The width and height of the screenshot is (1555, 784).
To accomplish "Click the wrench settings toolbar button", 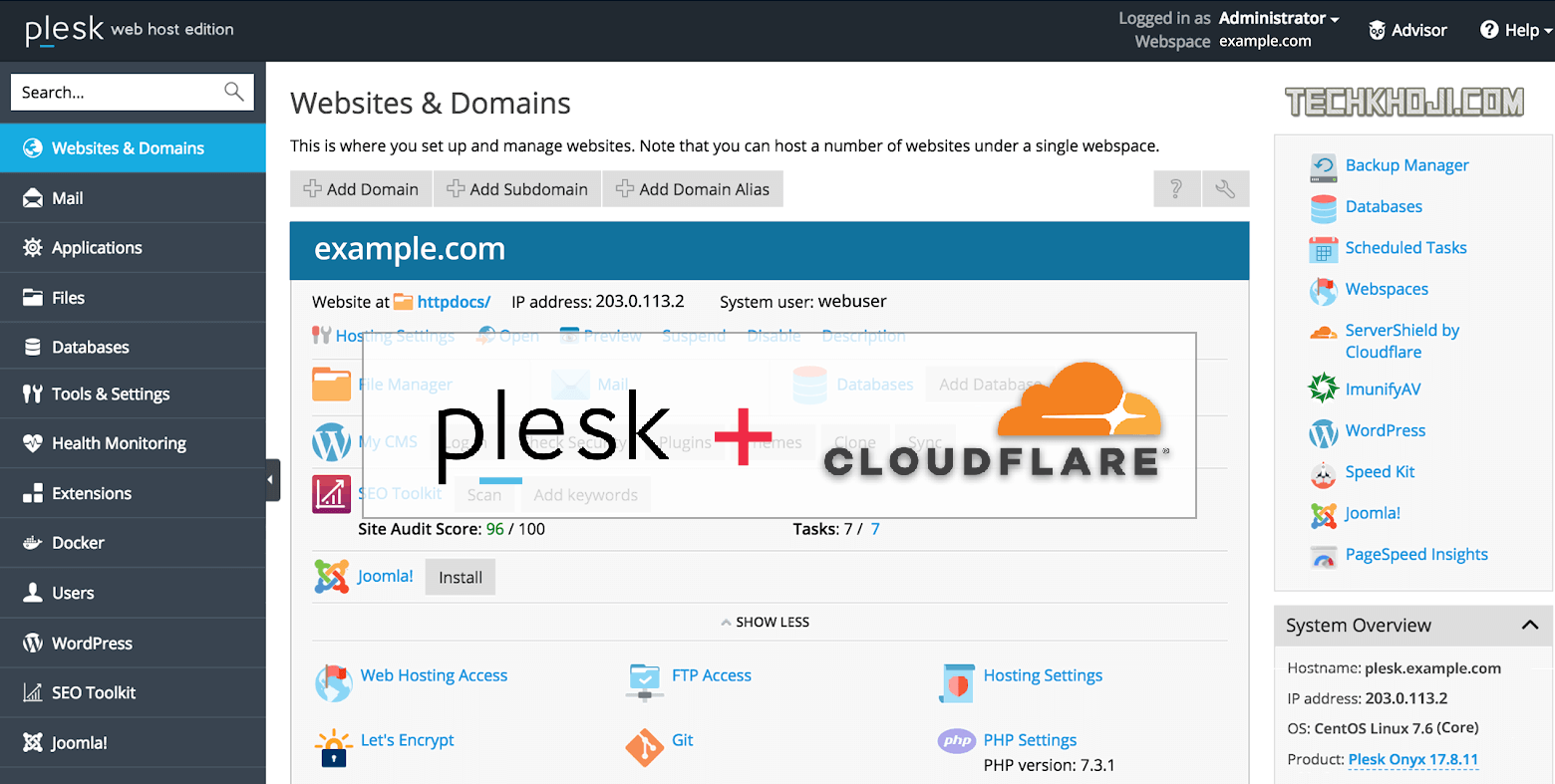I will click(x=1226, y=188).
